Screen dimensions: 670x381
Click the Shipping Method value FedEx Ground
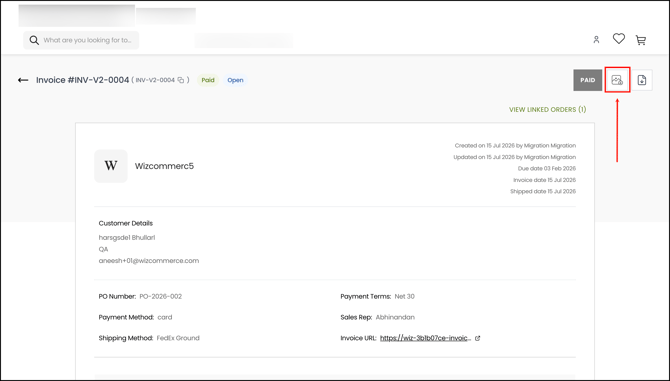click(x=178, y=338)
